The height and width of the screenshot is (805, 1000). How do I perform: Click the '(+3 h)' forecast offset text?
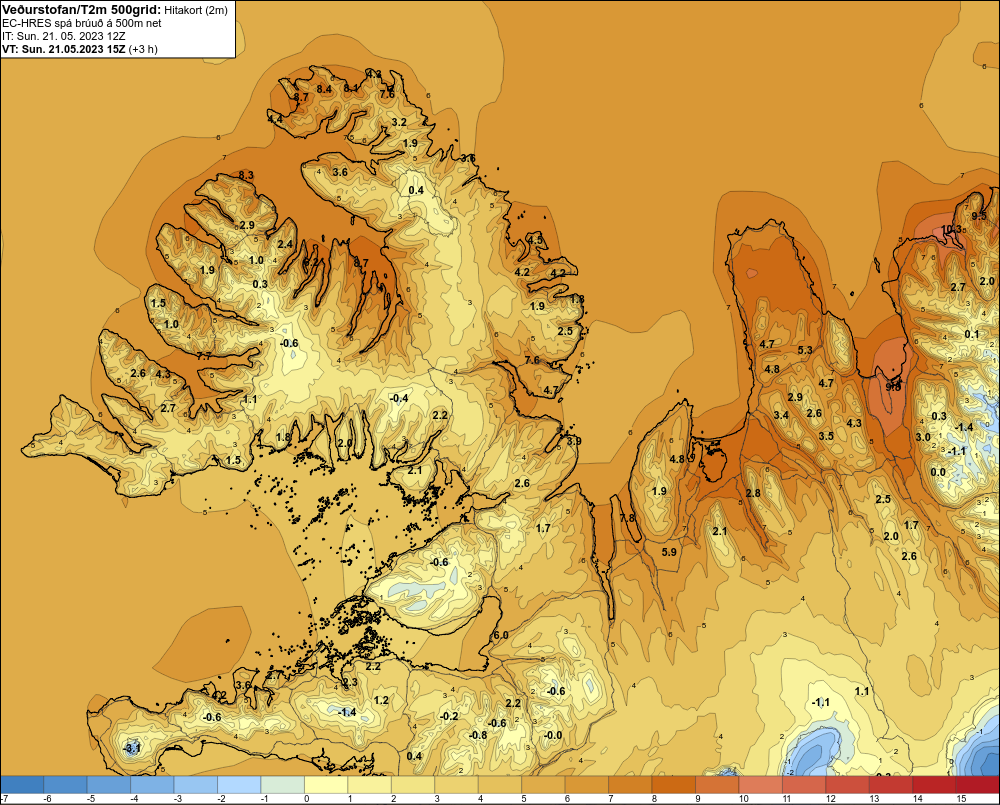(x=143, y=49)
